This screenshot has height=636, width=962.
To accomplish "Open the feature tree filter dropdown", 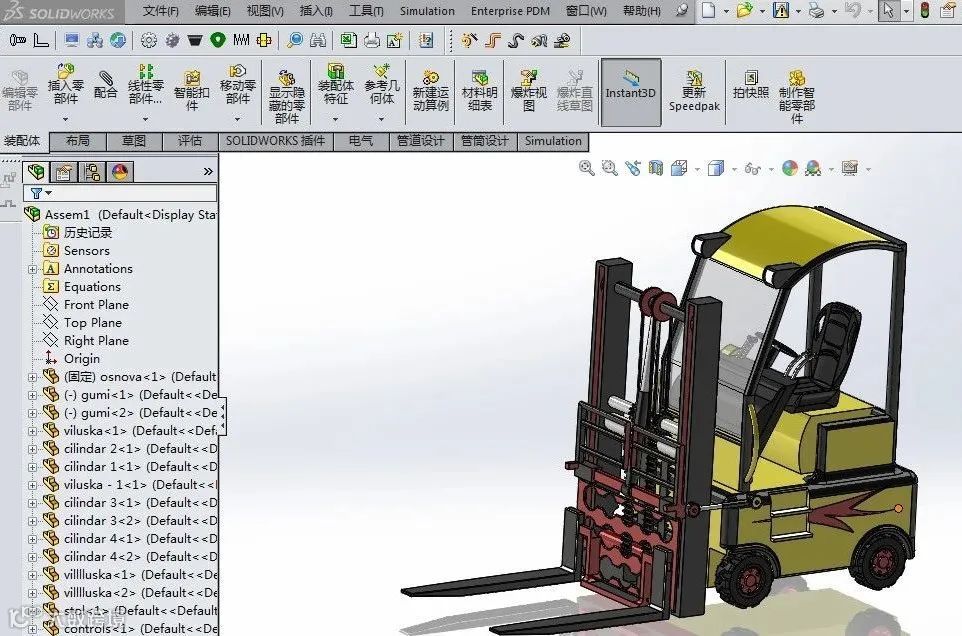I will coord(41,193).
